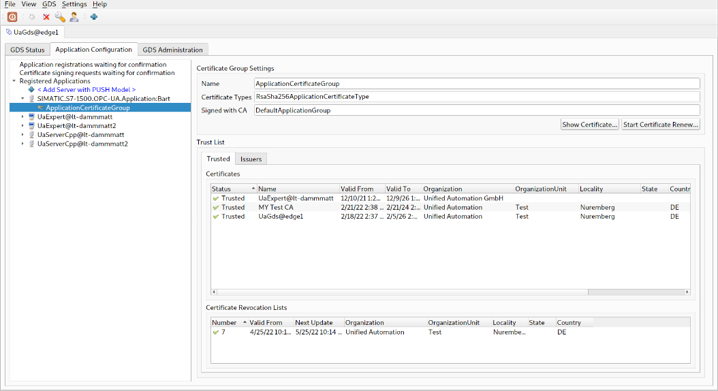The width and height of the screenshot is (718, 391).
Task: Sort certificates by the Name column header
Action: [x=298, y=189]
